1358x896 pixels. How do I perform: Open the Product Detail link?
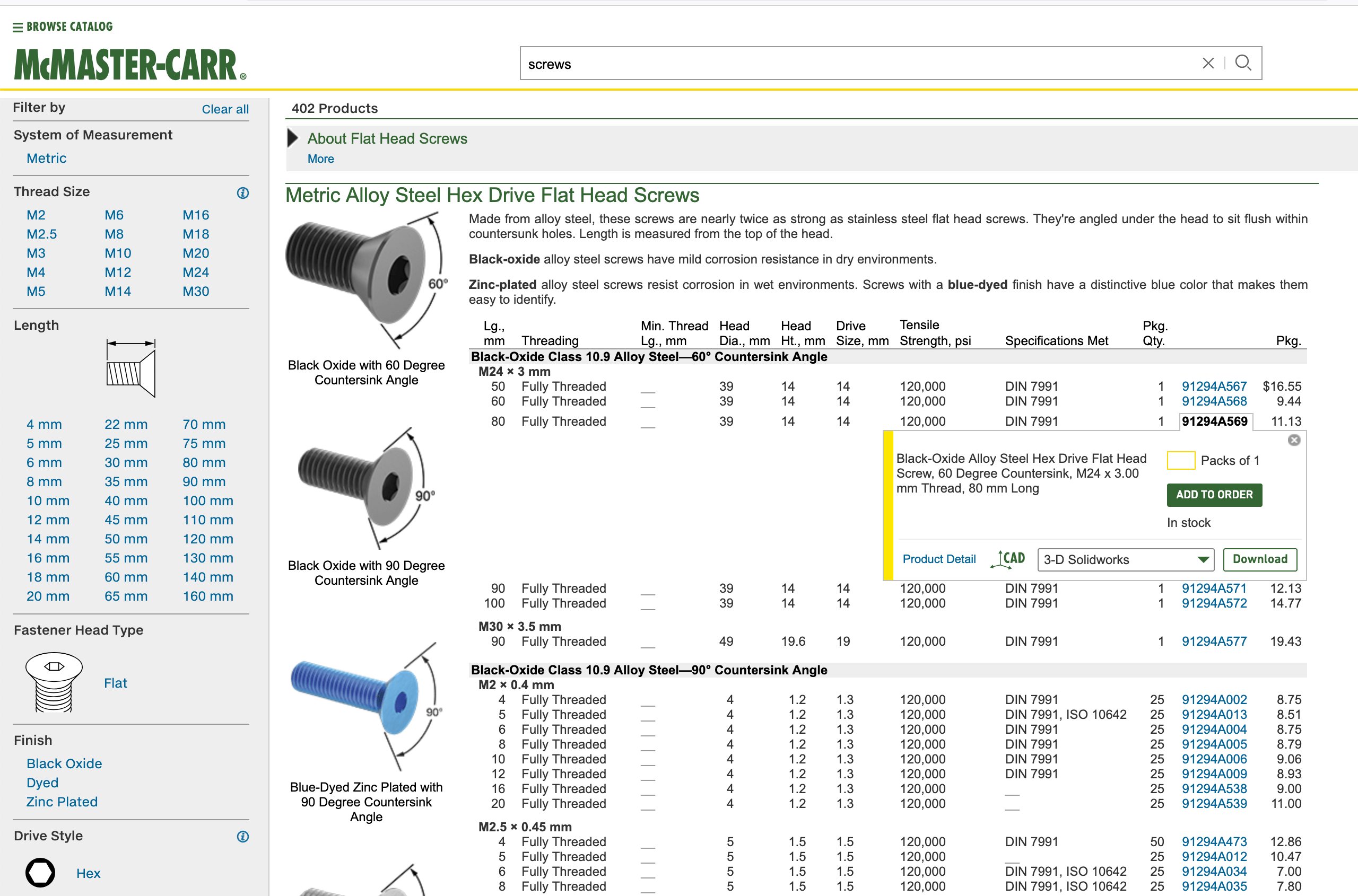939,559
